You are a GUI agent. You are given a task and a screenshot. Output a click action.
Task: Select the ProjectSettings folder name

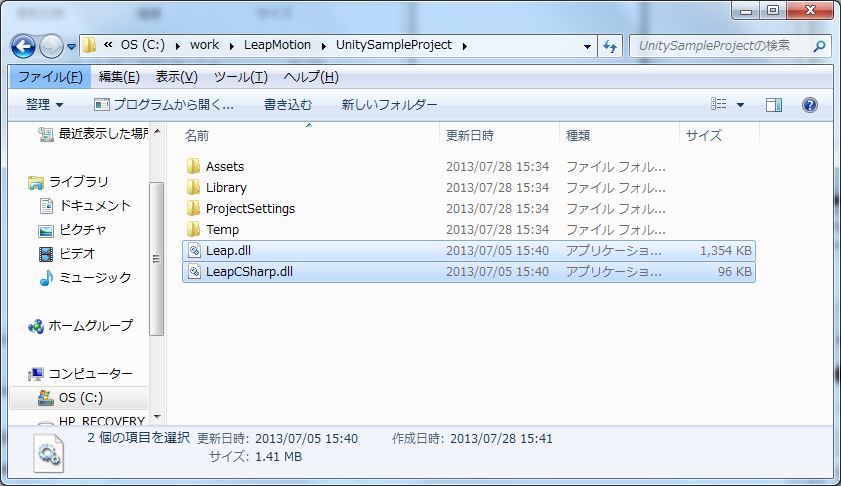point(250,208)
